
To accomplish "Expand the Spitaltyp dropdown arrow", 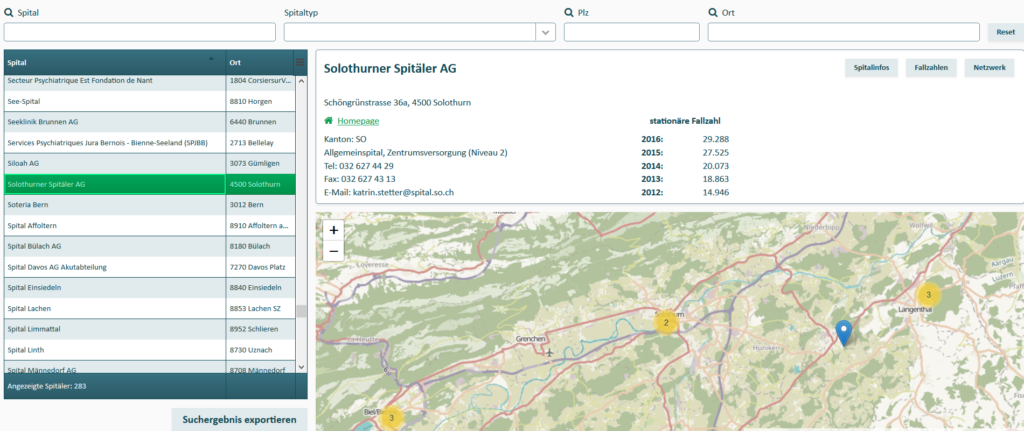I will pos(545,32).
